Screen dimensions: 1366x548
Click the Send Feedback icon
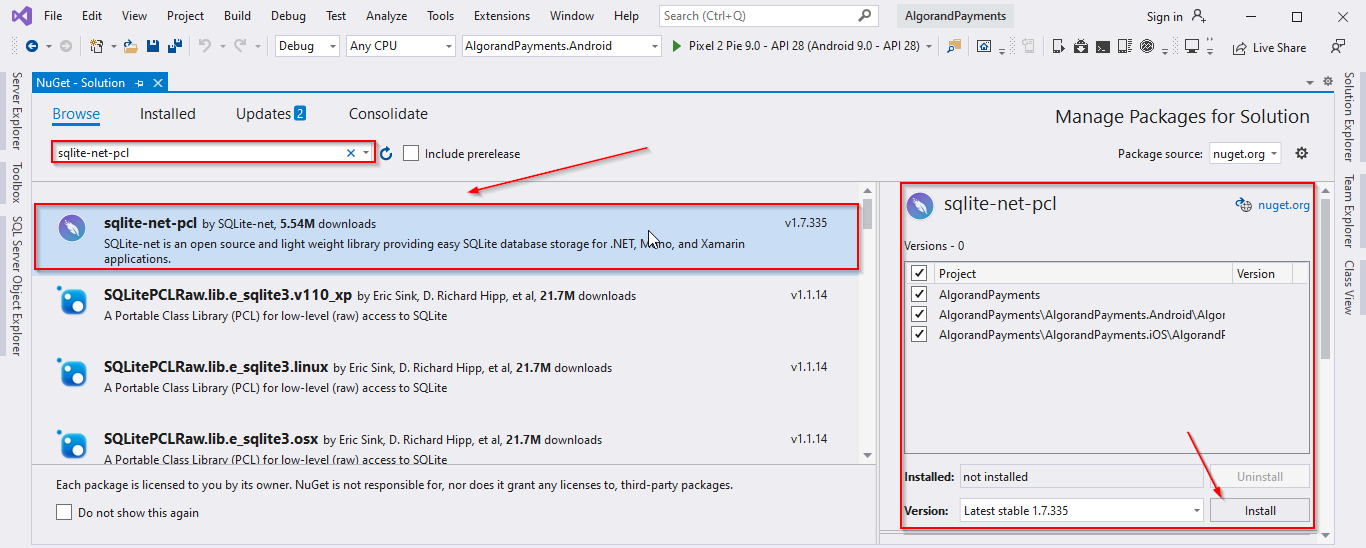tap(1337, 46)
